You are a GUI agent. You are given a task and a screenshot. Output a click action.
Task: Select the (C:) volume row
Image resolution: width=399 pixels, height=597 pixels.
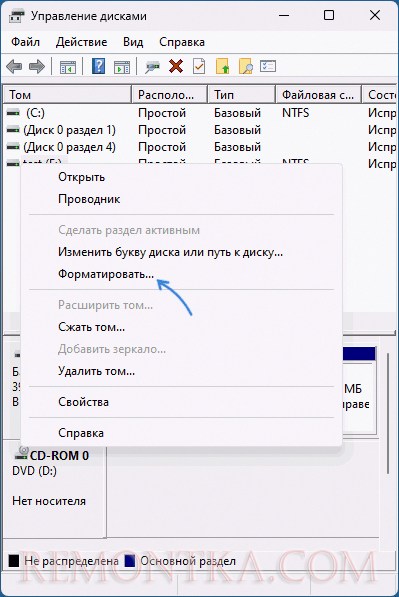coord(200,113)
